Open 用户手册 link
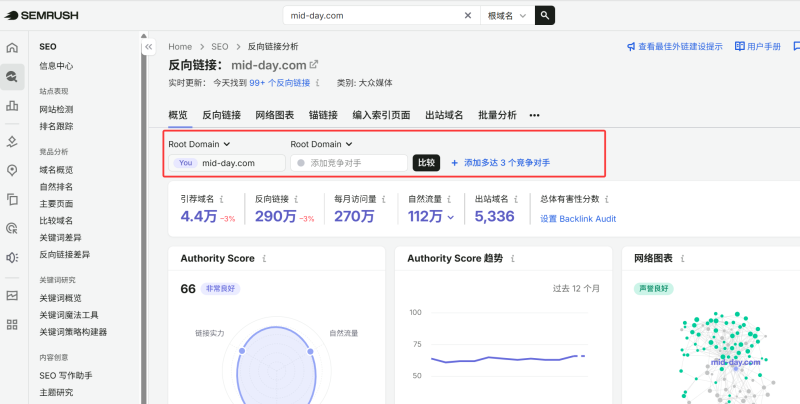 [758, 46]
